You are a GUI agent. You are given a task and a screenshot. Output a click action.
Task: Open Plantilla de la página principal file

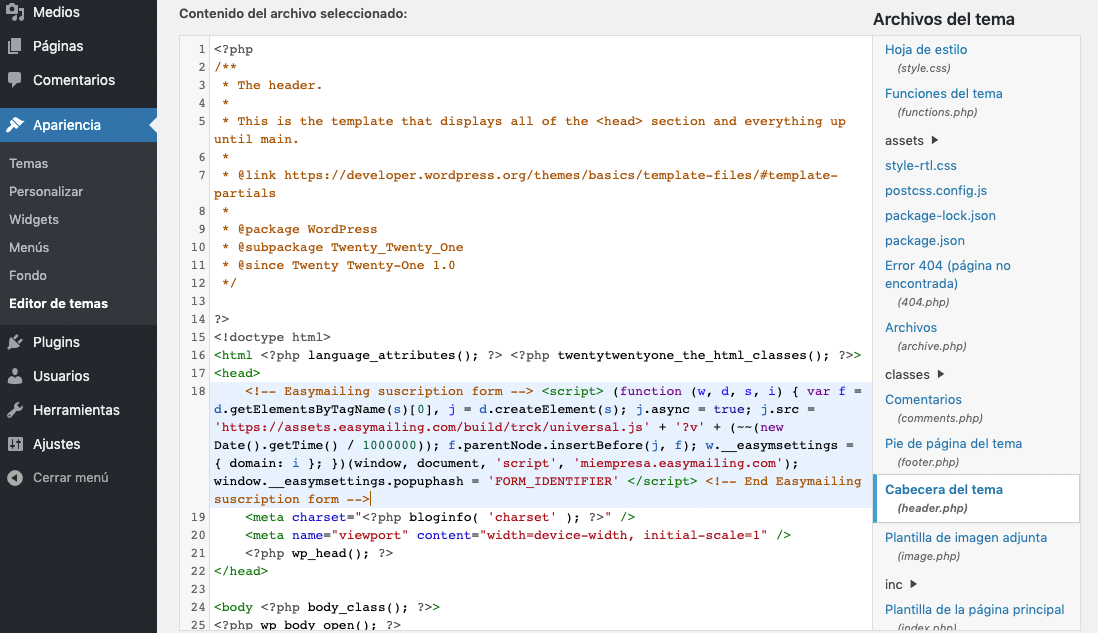(974, 610)
